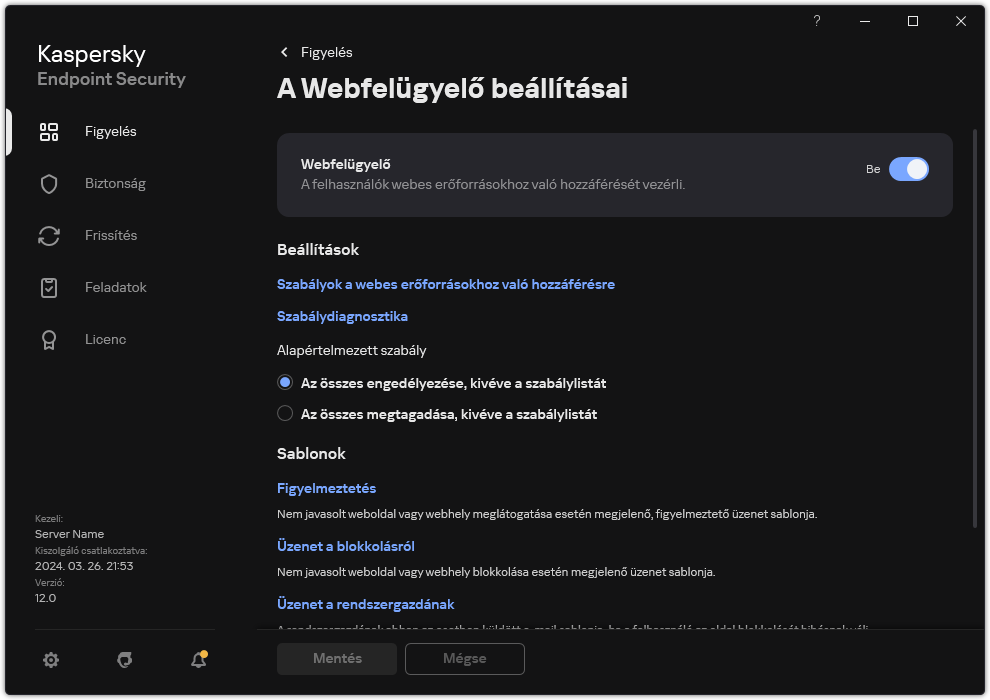The width and height of the screenshot is (990, 700).
Task: Open 'Szabályok a webes erőforrásokhoz való hozzáférésre'
Action: (446, 284)
